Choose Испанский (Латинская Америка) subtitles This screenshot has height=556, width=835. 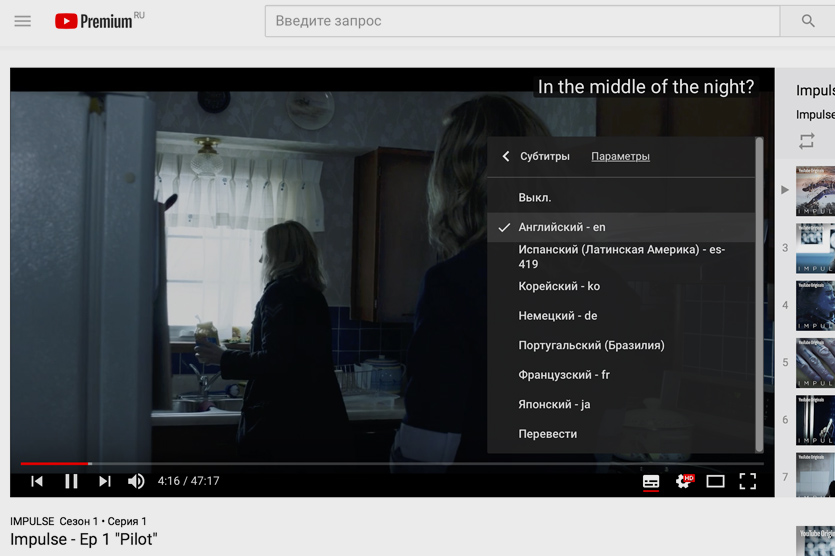pyautogui.click(x=621, y=257)
